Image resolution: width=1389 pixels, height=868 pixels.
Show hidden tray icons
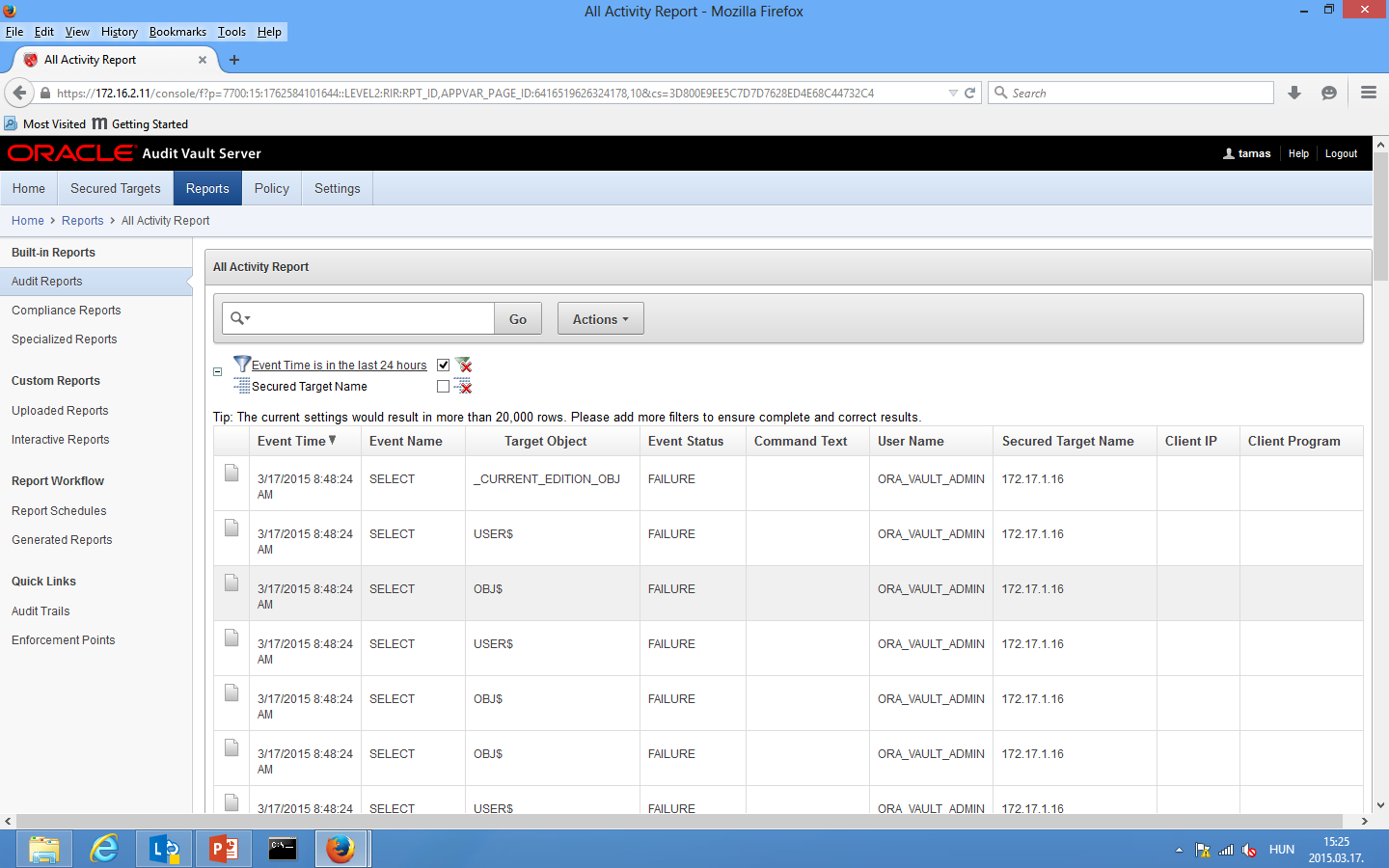(1179, 850)
